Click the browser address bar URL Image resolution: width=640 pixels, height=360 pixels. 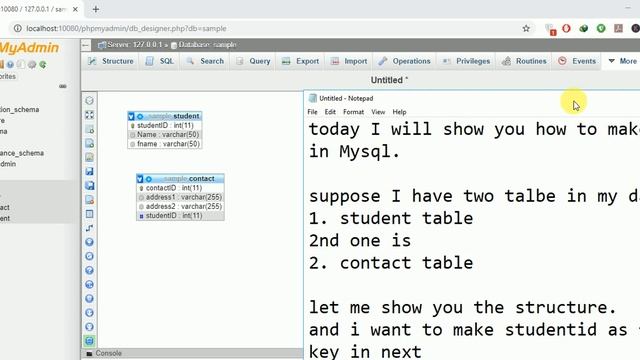[x=126, y=29]
